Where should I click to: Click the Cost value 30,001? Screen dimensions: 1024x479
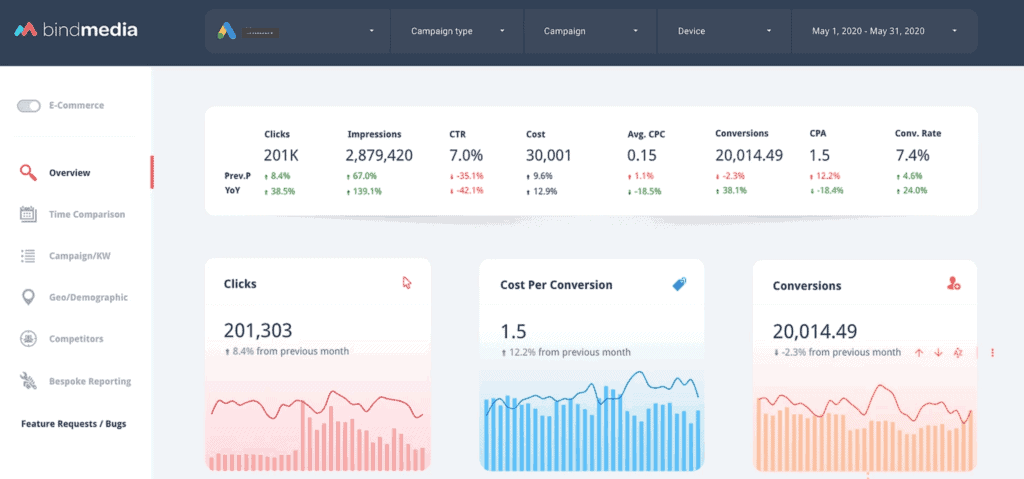[x=549, y=156]
